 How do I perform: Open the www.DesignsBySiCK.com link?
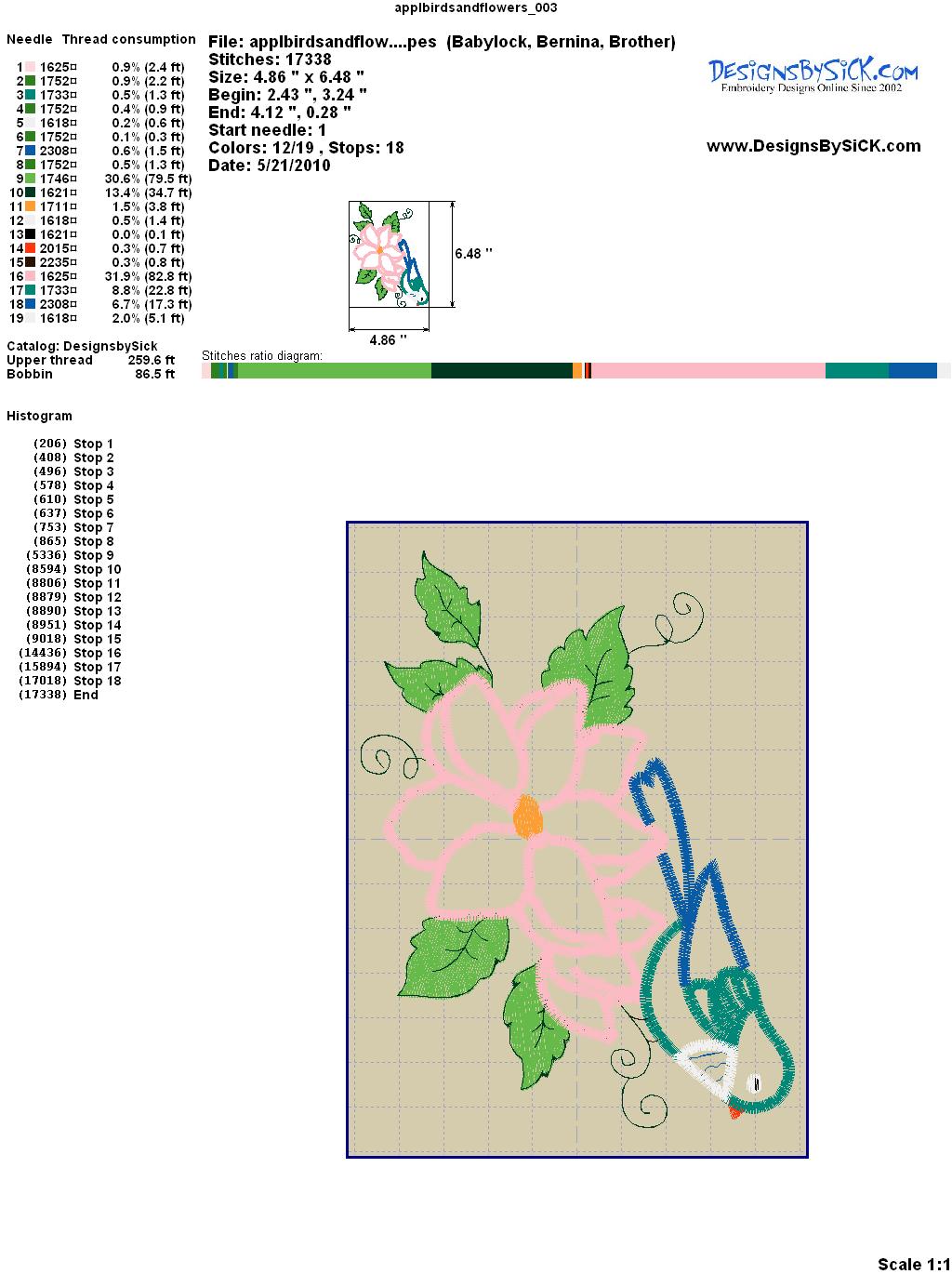tap(813, 146)
